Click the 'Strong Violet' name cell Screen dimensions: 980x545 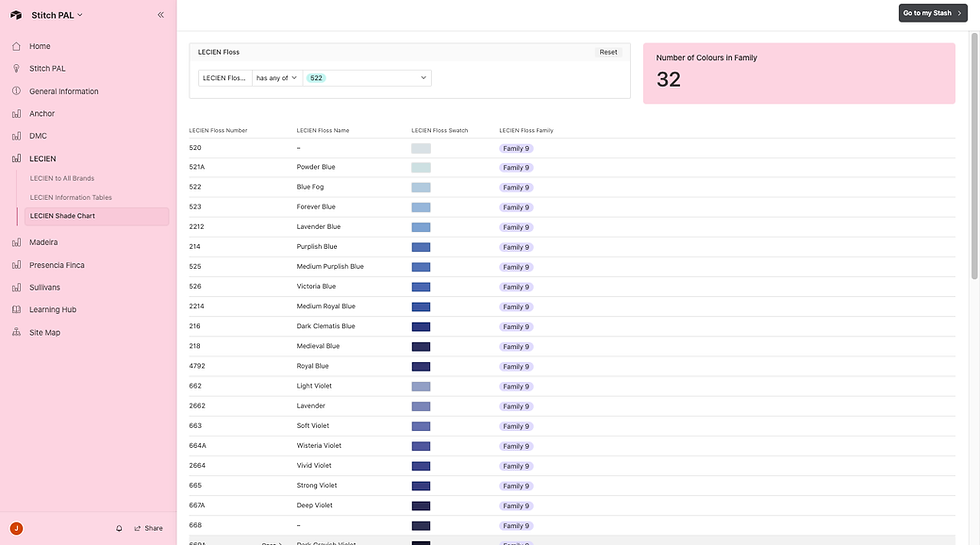click(x=317, y=486)
